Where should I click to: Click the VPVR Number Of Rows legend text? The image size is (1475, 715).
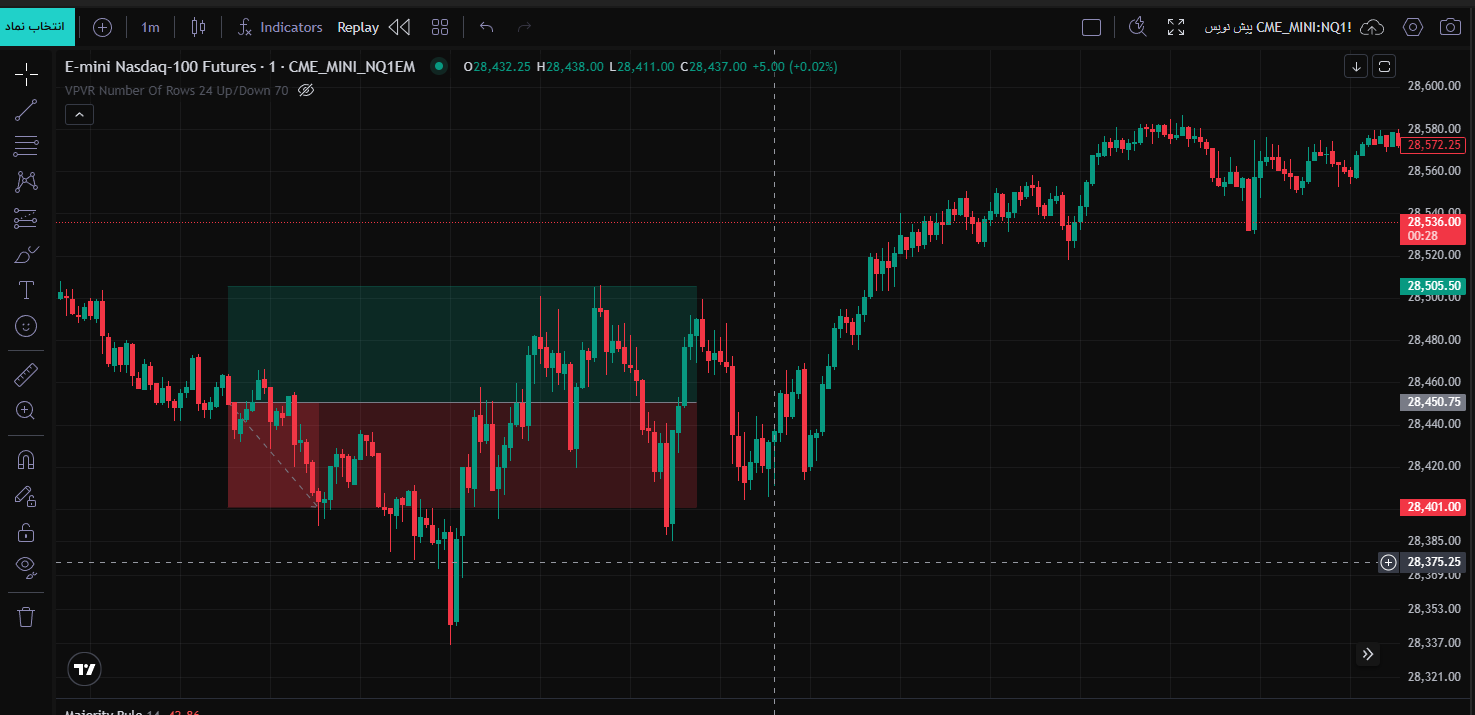pos(177,90)
